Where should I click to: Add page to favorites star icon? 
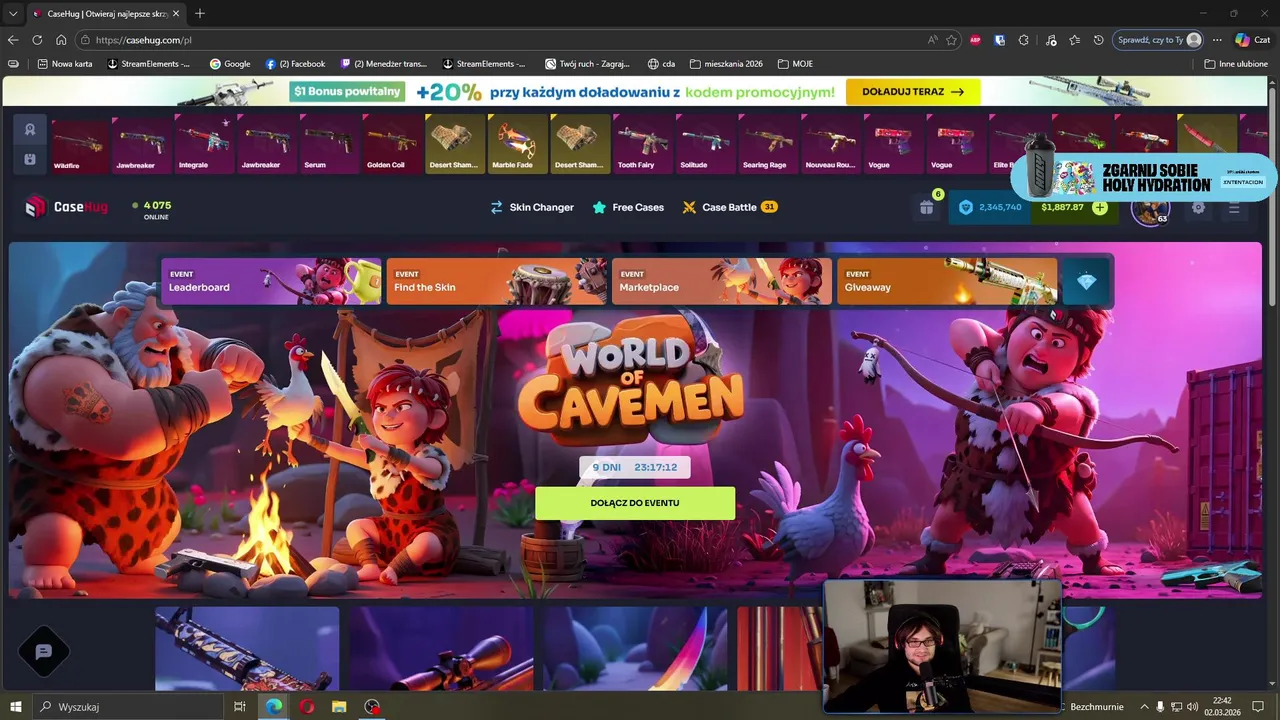951,40
